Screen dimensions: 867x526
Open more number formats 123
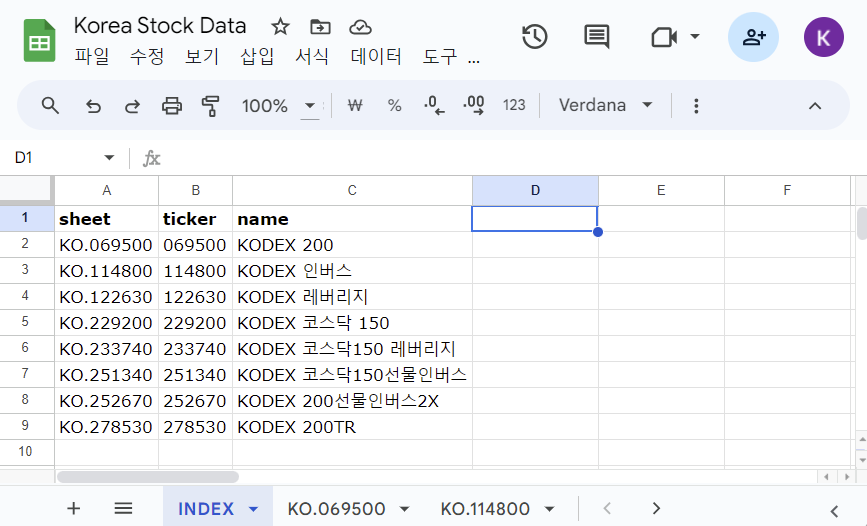[x=514, y=105]
